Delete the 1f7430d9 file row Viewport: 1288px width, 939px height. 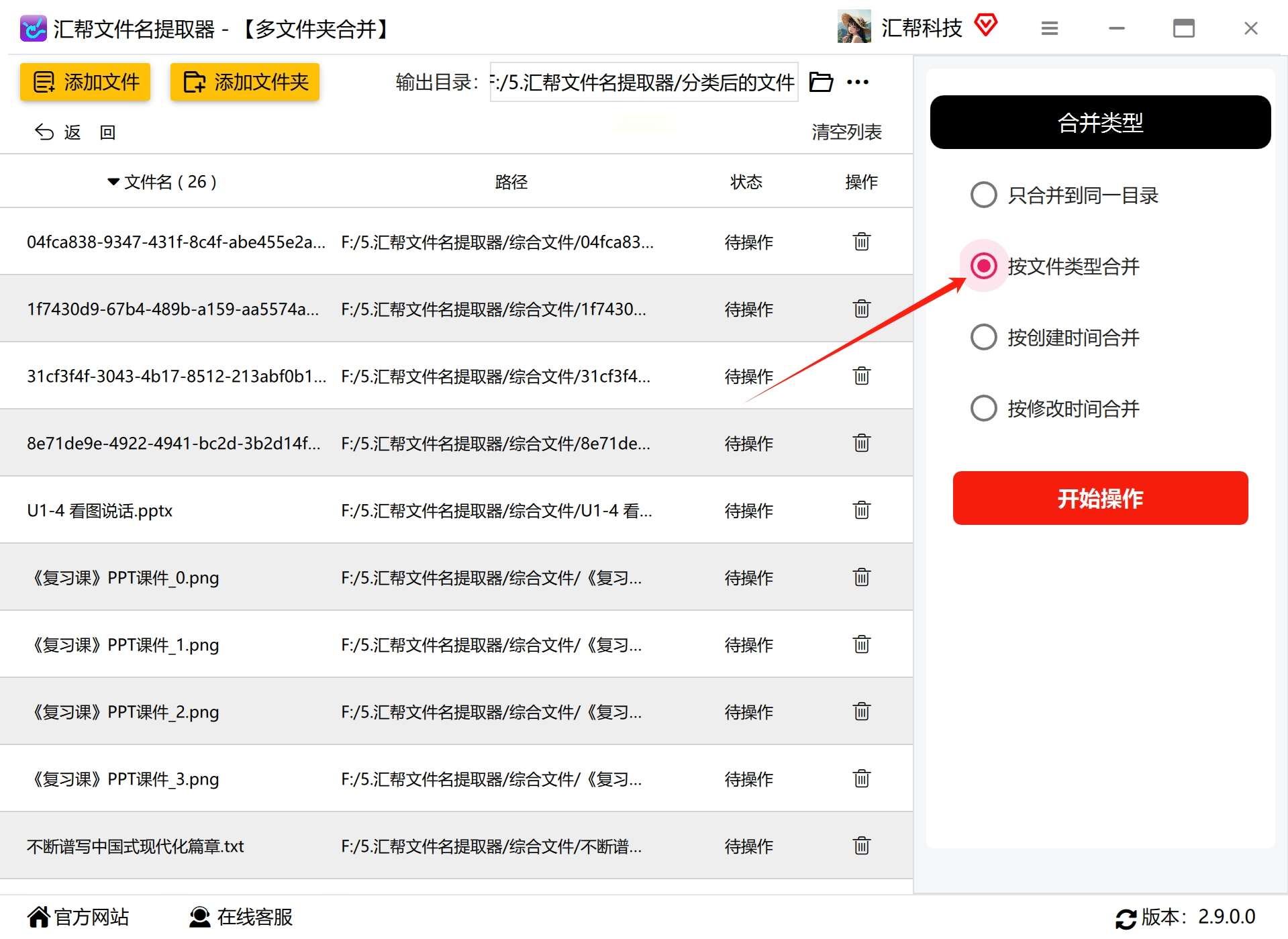pyautogui.click(x=862, y=309)
